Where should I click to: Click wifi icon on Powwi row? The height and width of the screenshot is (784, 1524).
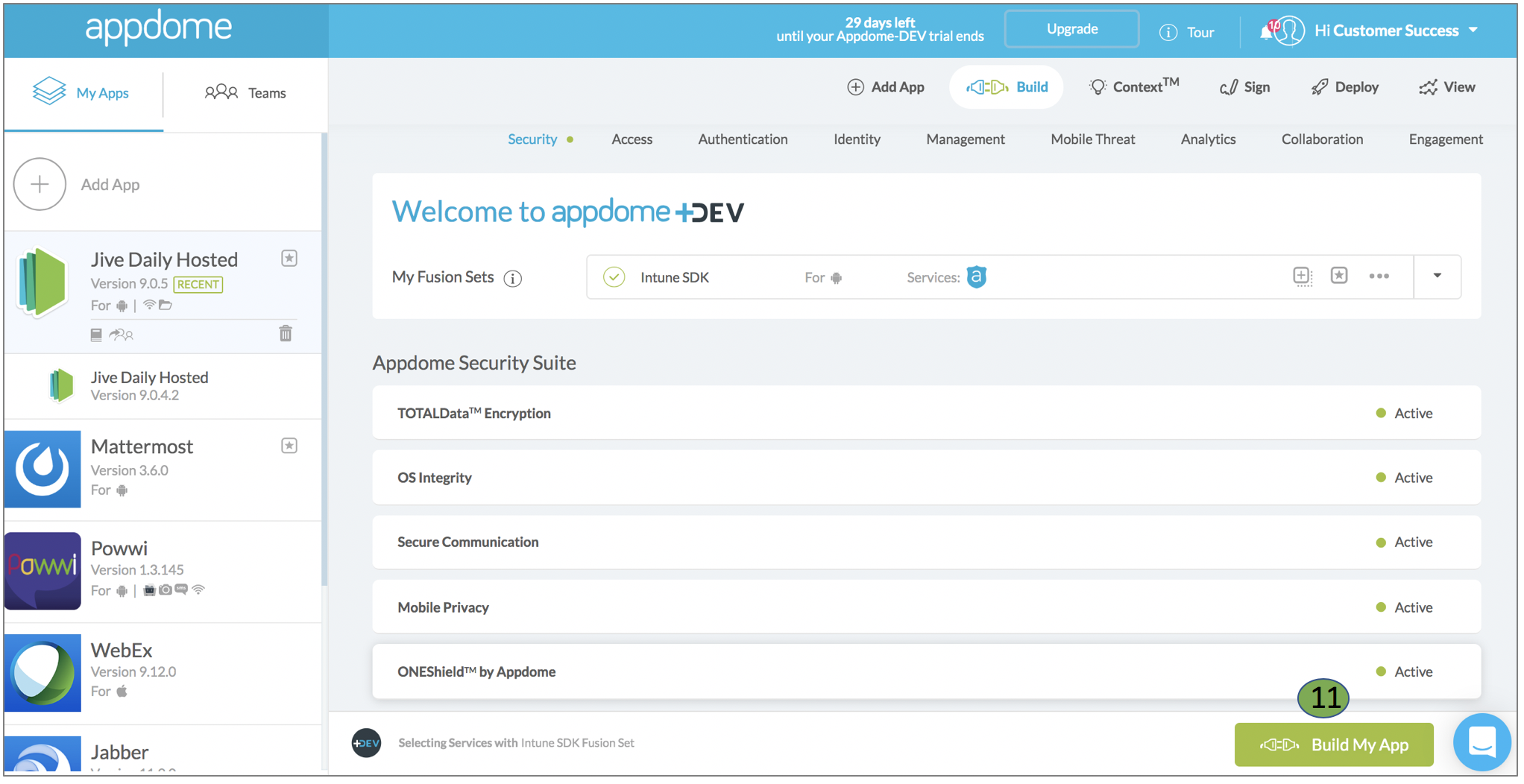[x=198, y=589]
